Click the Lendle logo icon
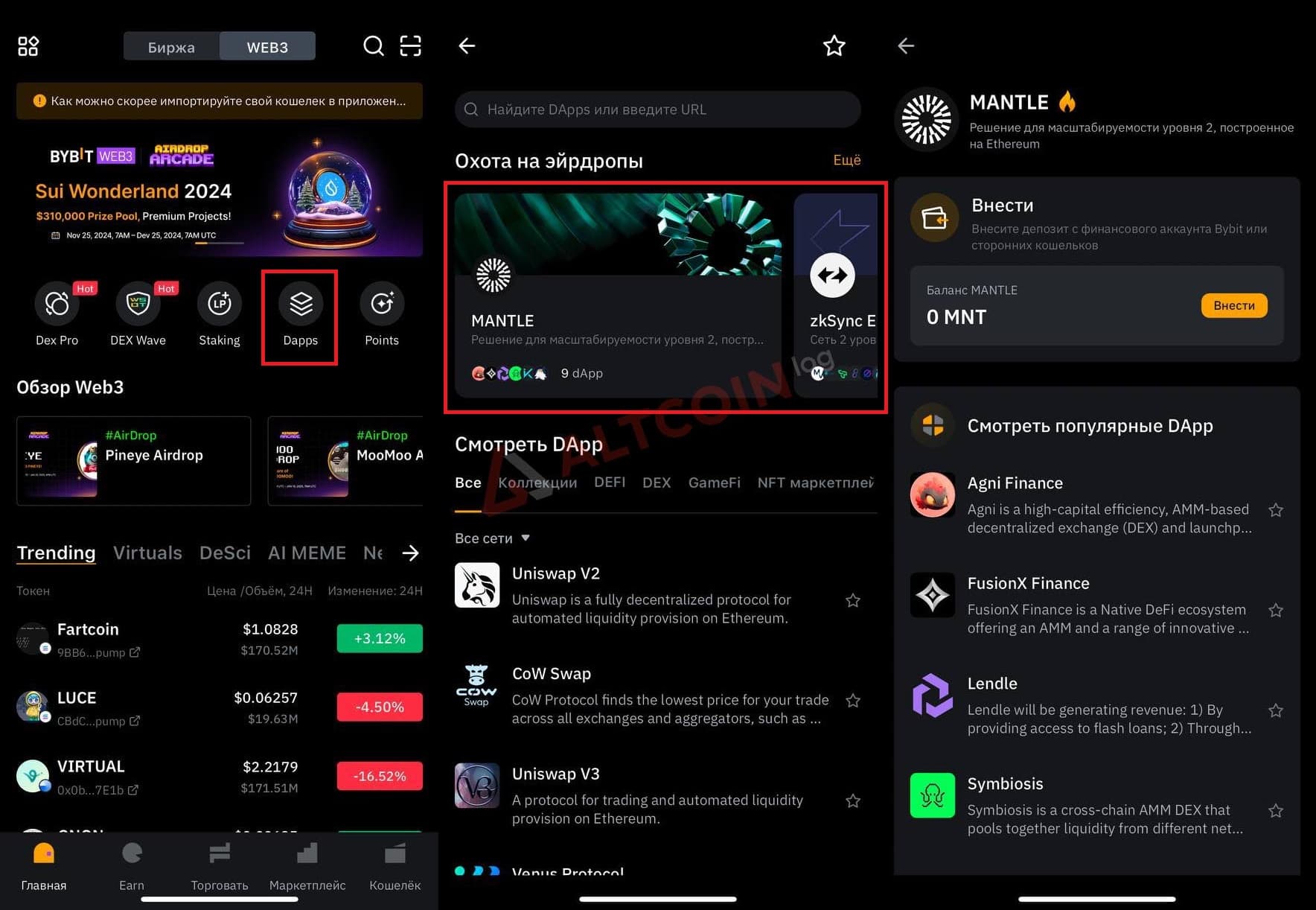 tap(933, 695)
